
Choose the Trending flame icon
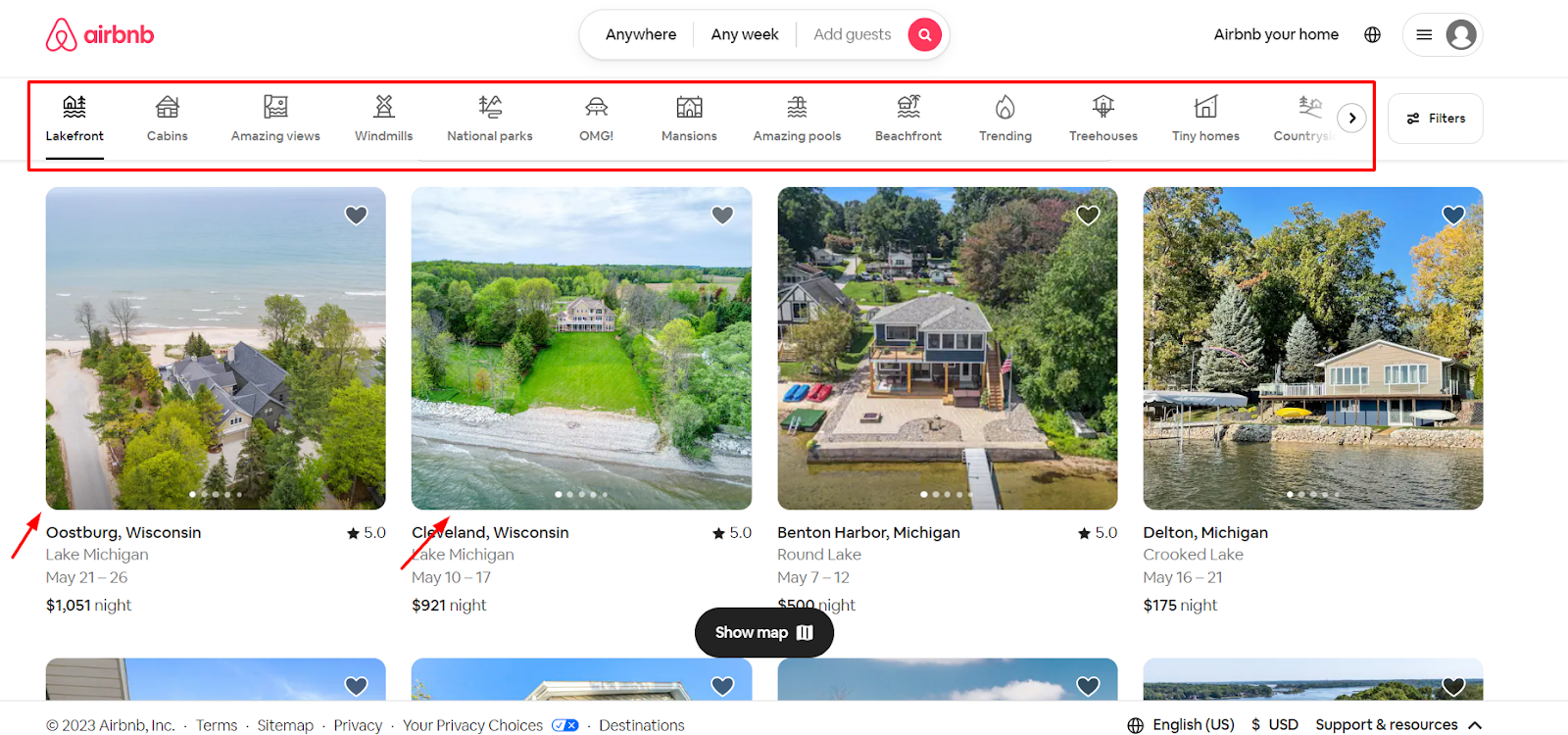[1005, 107]
